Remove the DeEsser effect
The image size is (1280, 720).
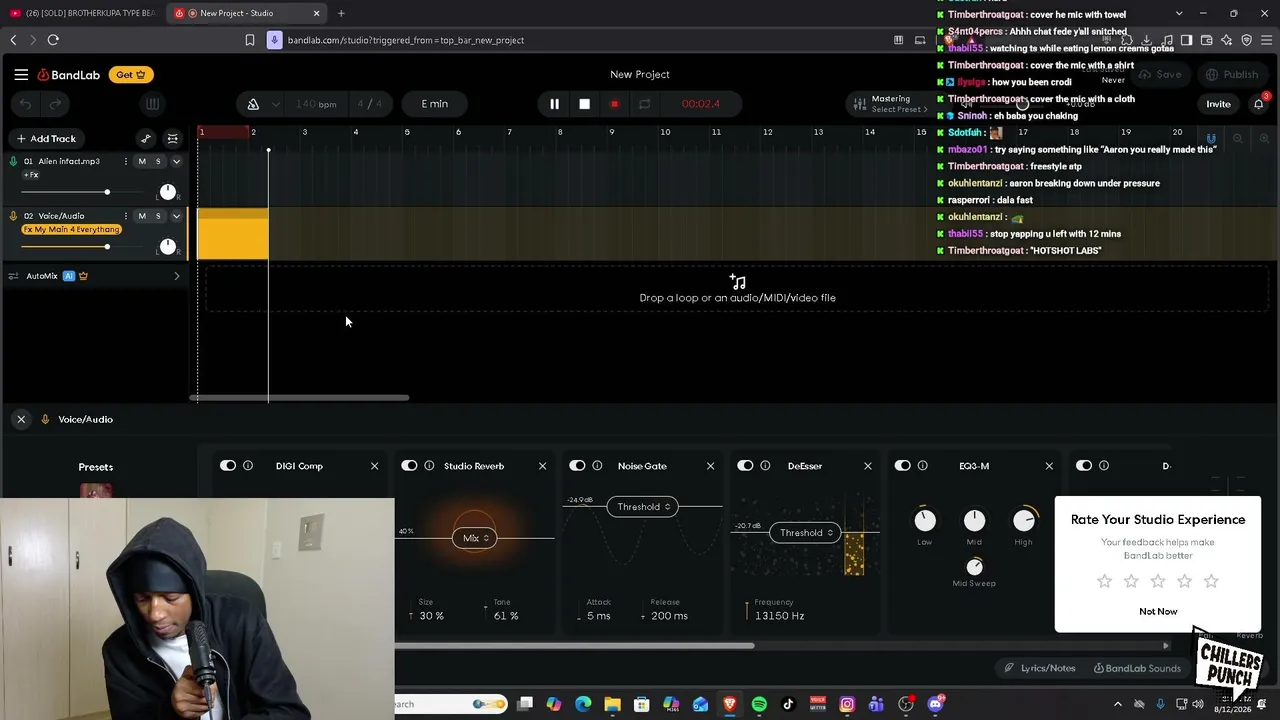pos(868,466)
